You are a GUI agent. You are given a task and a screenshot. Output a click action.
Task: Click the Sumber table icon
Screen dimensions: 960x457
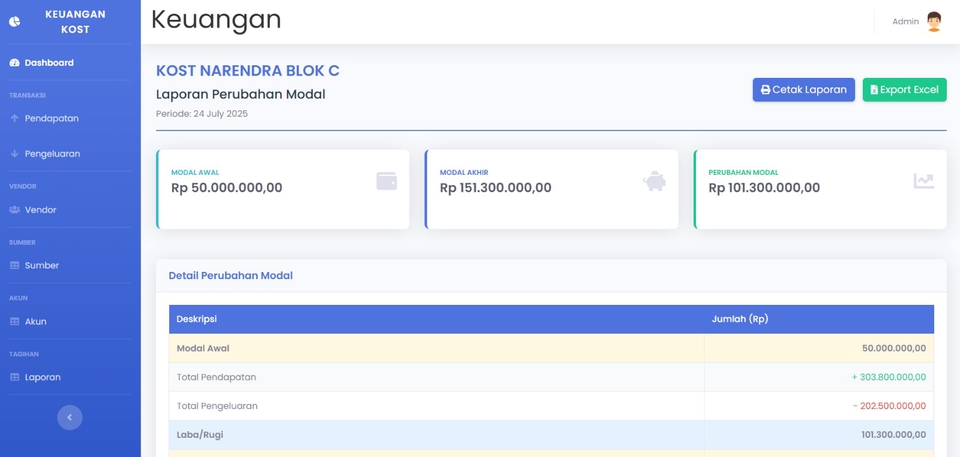pyautogui.click(x=14, y=266)
